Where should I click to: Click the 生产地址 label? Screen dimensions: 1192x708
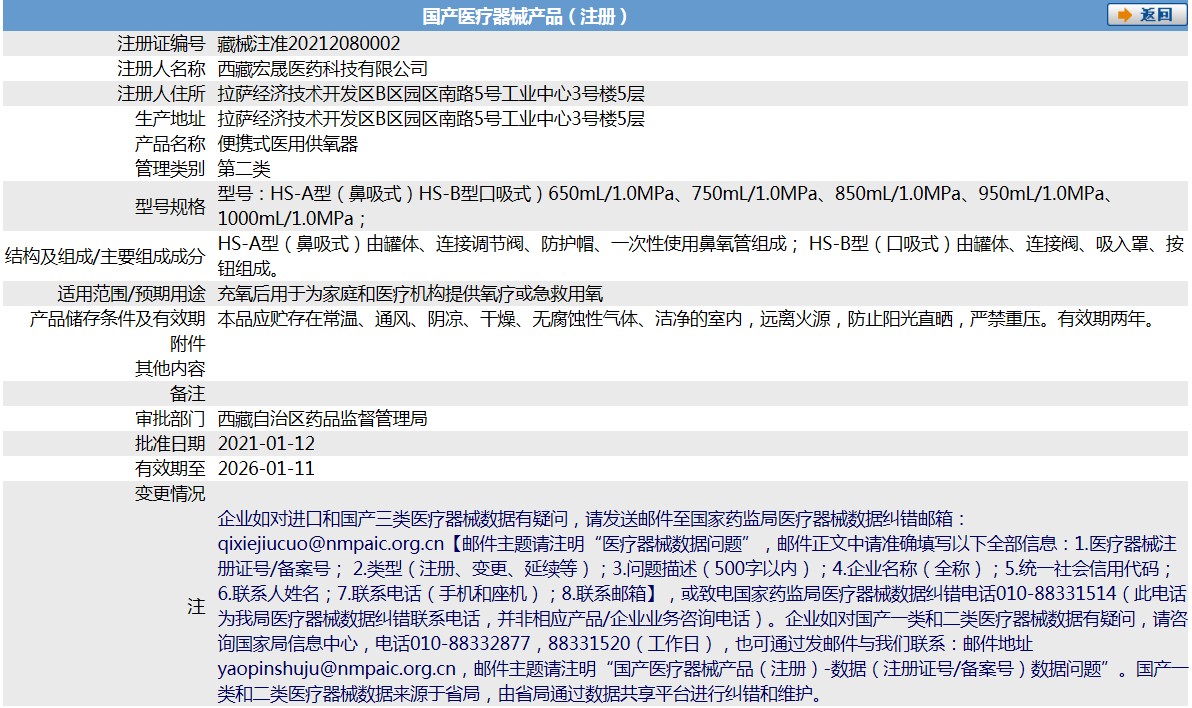point(170,119)
